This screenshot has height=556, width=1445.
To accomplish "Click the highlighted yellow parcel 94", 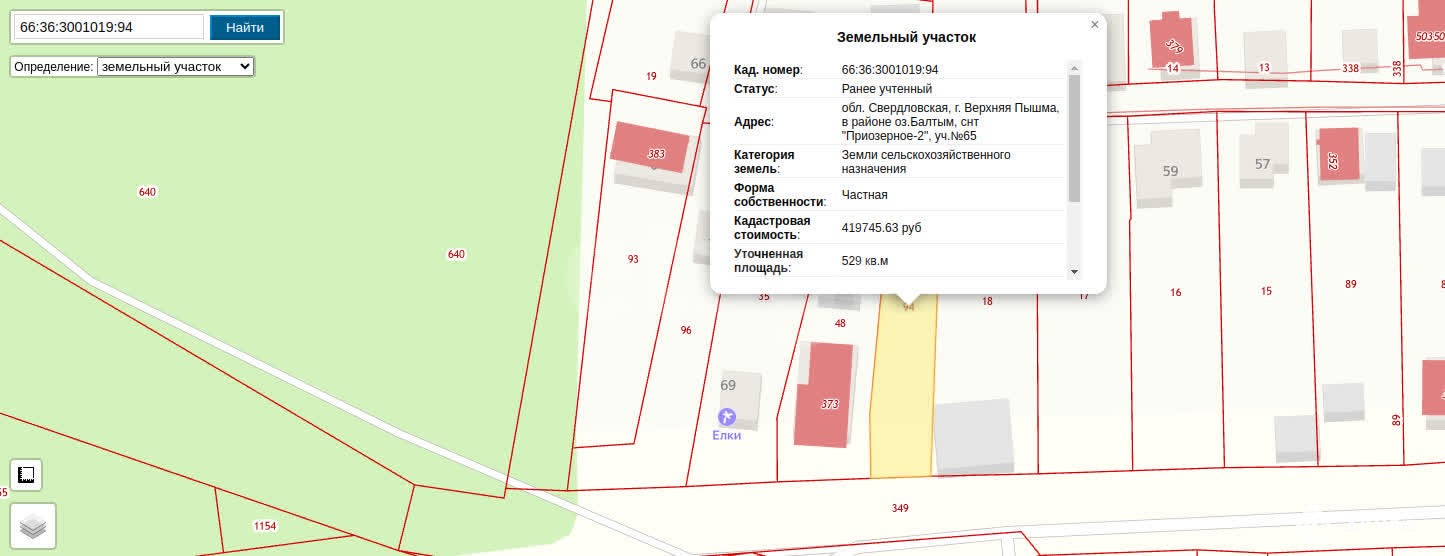I will point(902,400).
